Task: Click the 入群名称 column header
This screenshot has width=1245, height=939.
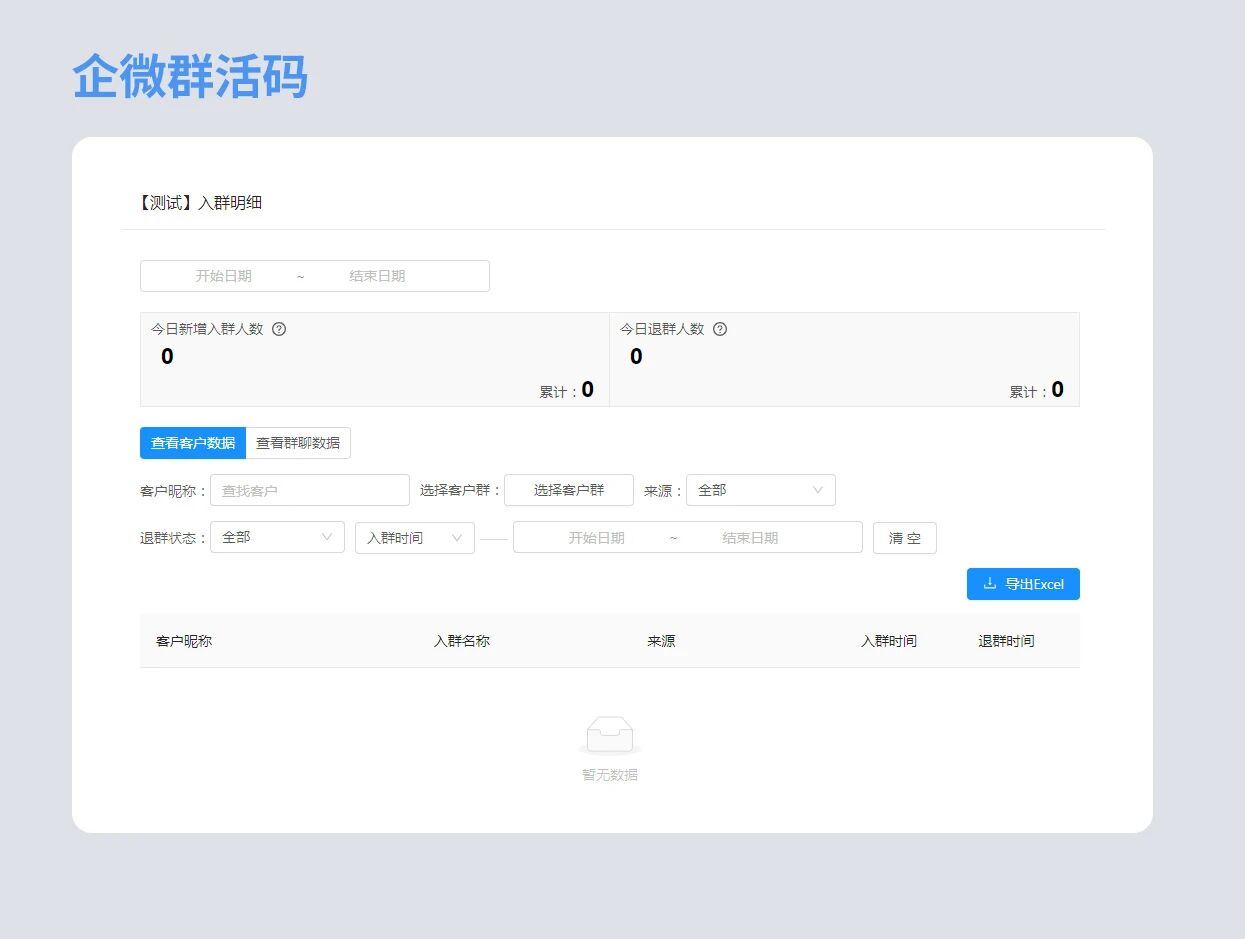Action: click(462, 641)
